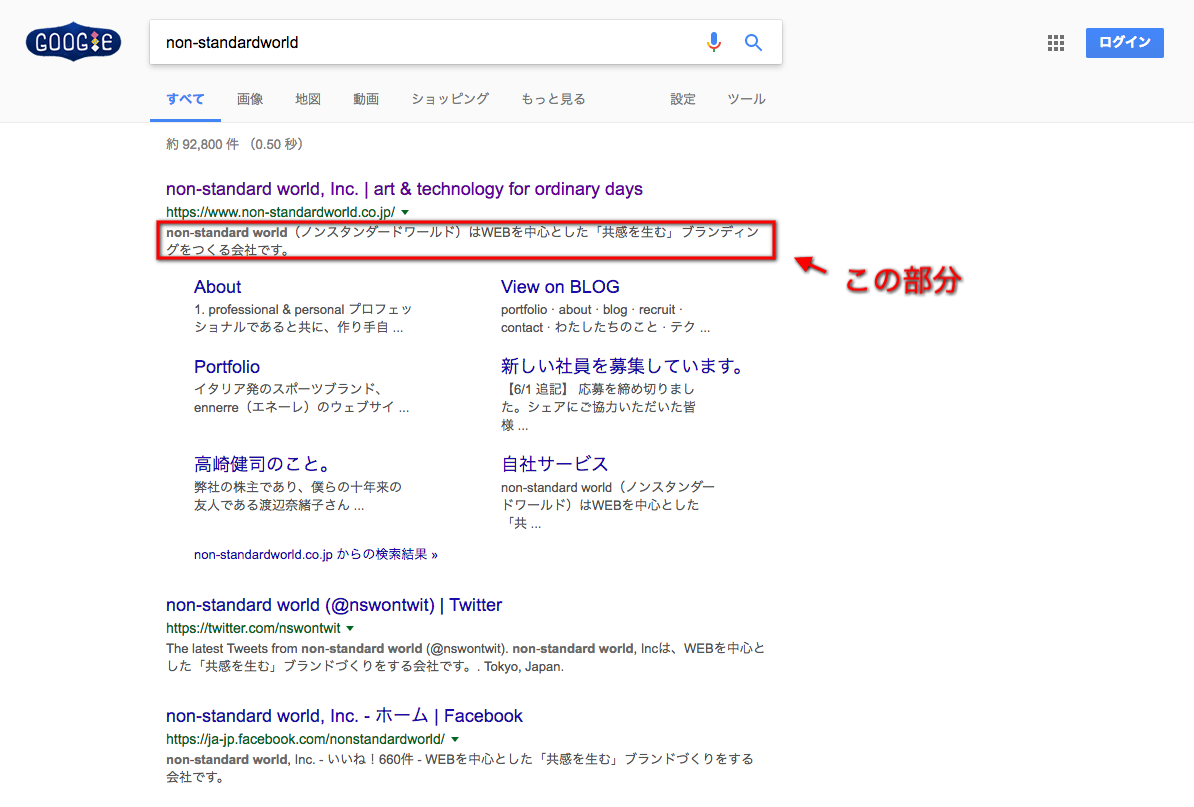This screenshot has height=807, width=1194.
Task: Click the Google doodle logo
Action: tap(73, 42)
